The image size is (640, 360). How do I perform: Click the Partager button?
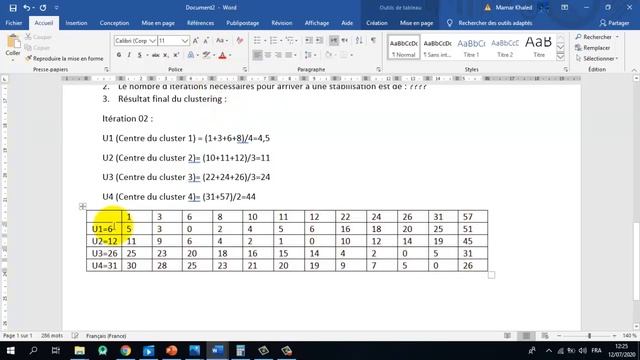(614, 23)
